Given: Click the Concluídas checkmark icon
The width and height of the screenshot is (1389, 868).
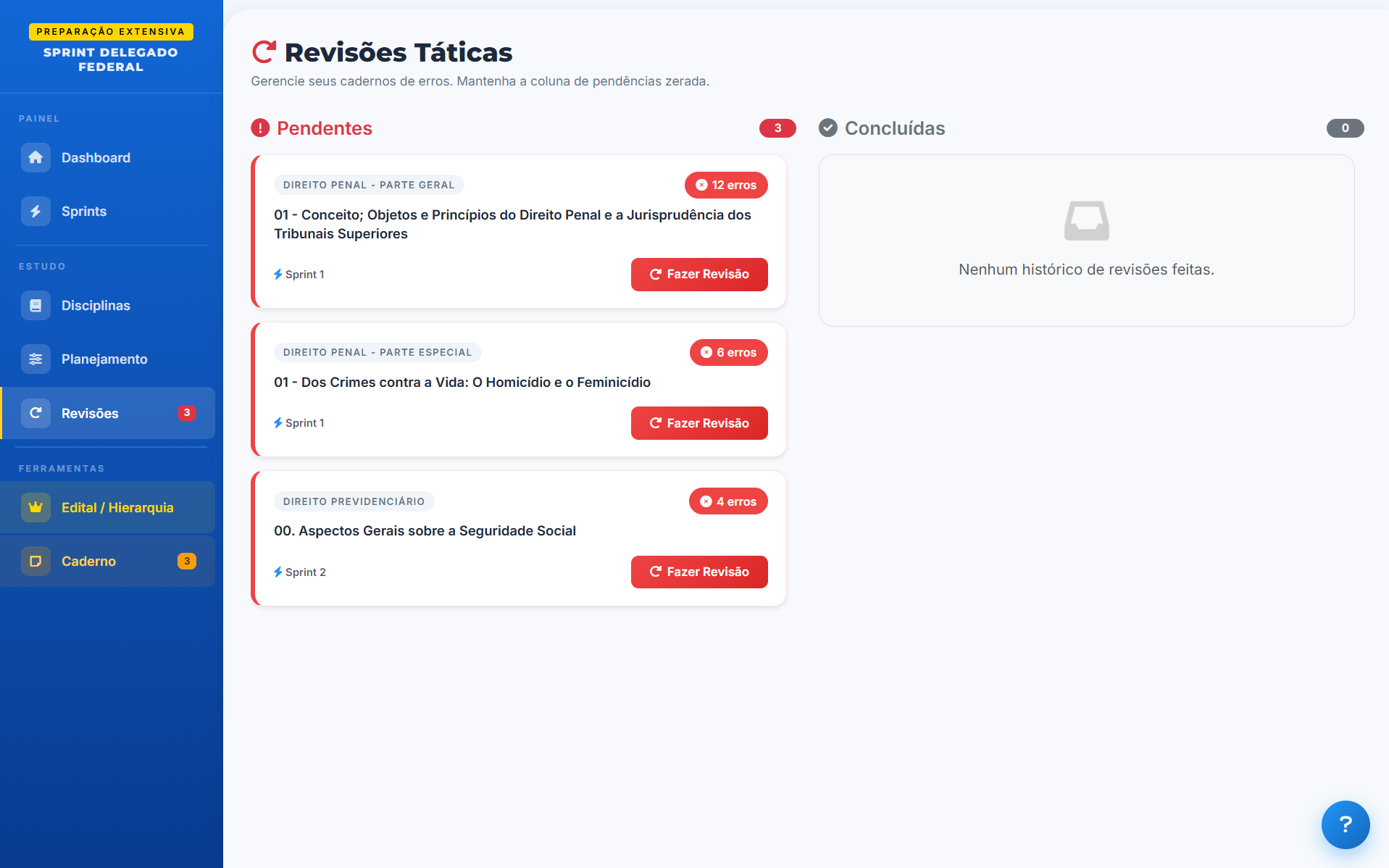Looking at the screenshot, I should [828, 128].
